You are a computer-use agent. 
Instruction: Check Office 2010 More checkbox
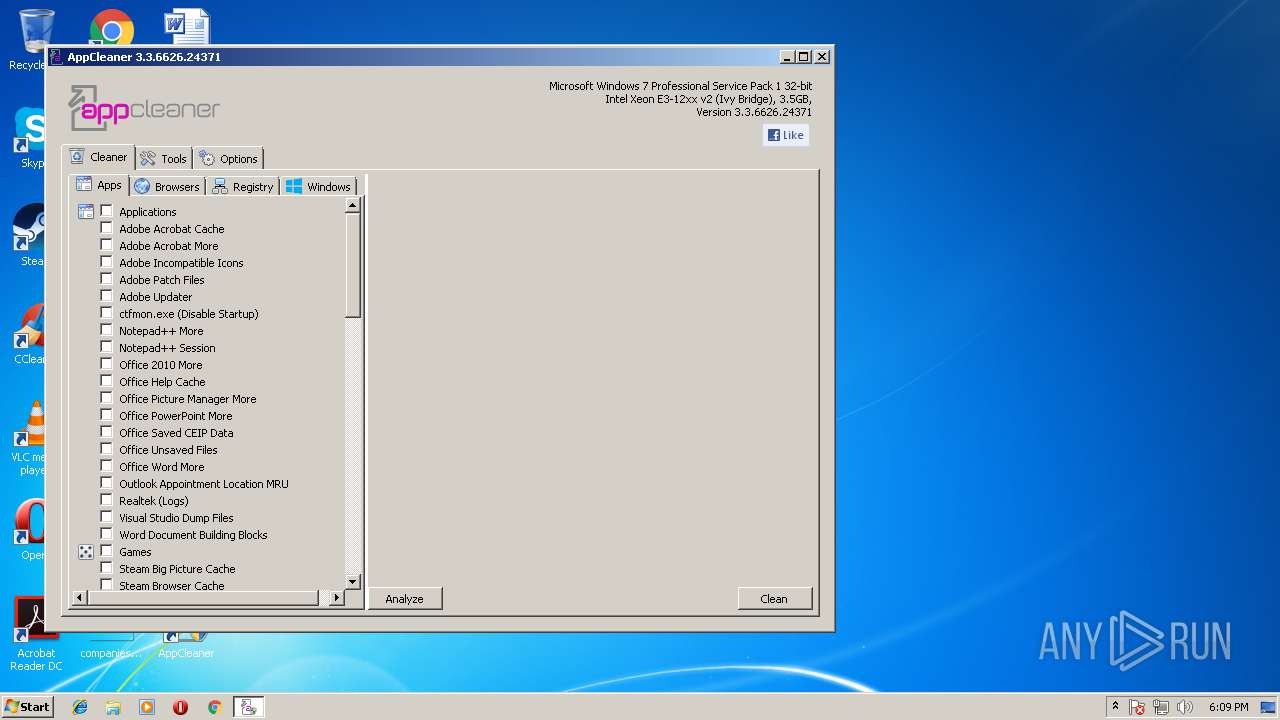[107, 364]
